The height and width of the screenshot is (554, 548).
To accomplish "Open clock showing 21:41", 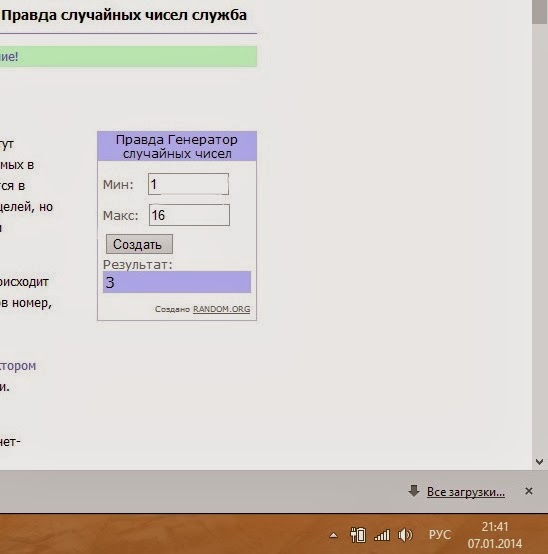I will (x=495, y=527).
